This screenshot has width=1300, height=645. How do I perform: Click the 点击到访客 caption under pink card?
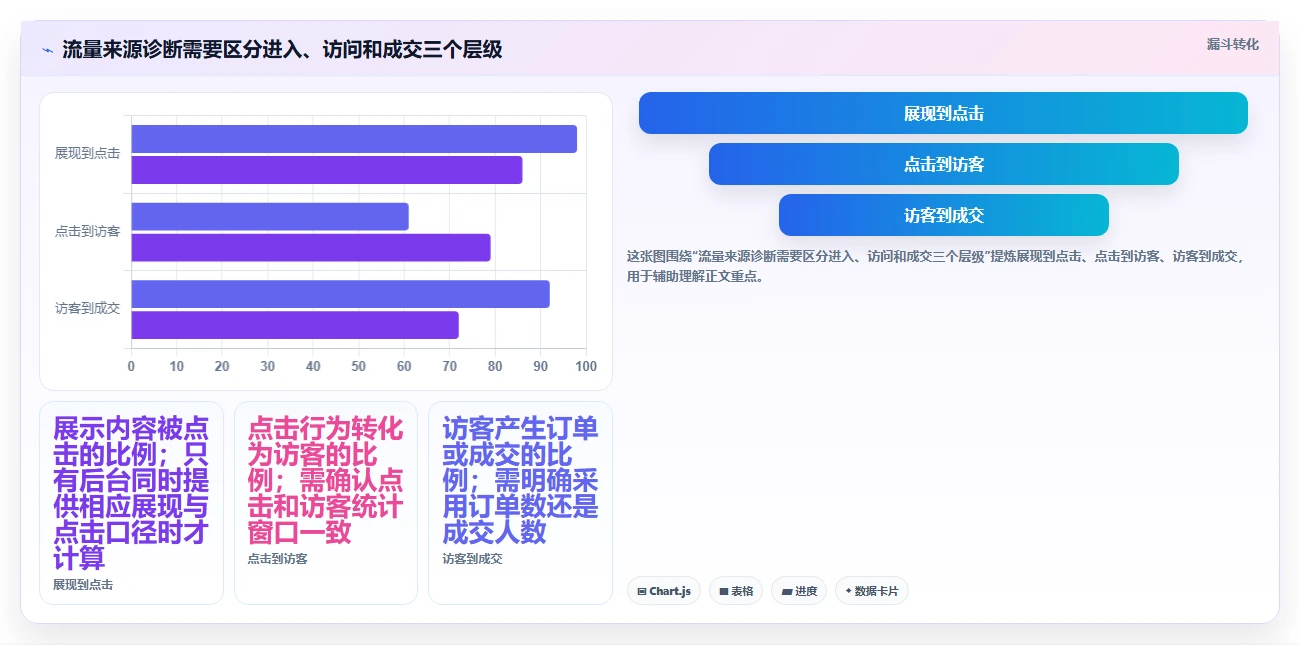pyautogui.click(x=278, y=558)
